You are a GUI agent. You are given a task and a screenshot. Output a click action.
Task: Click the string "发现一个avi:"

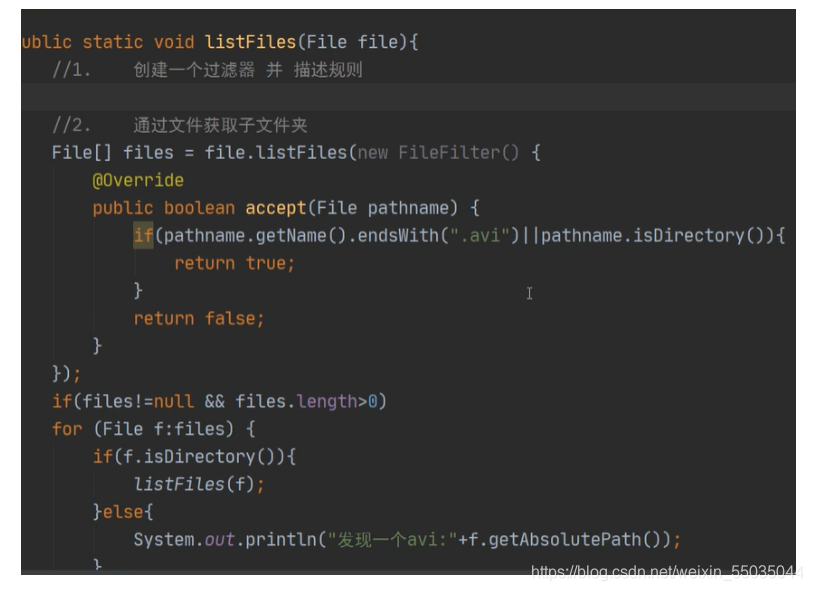pos(393,540)
